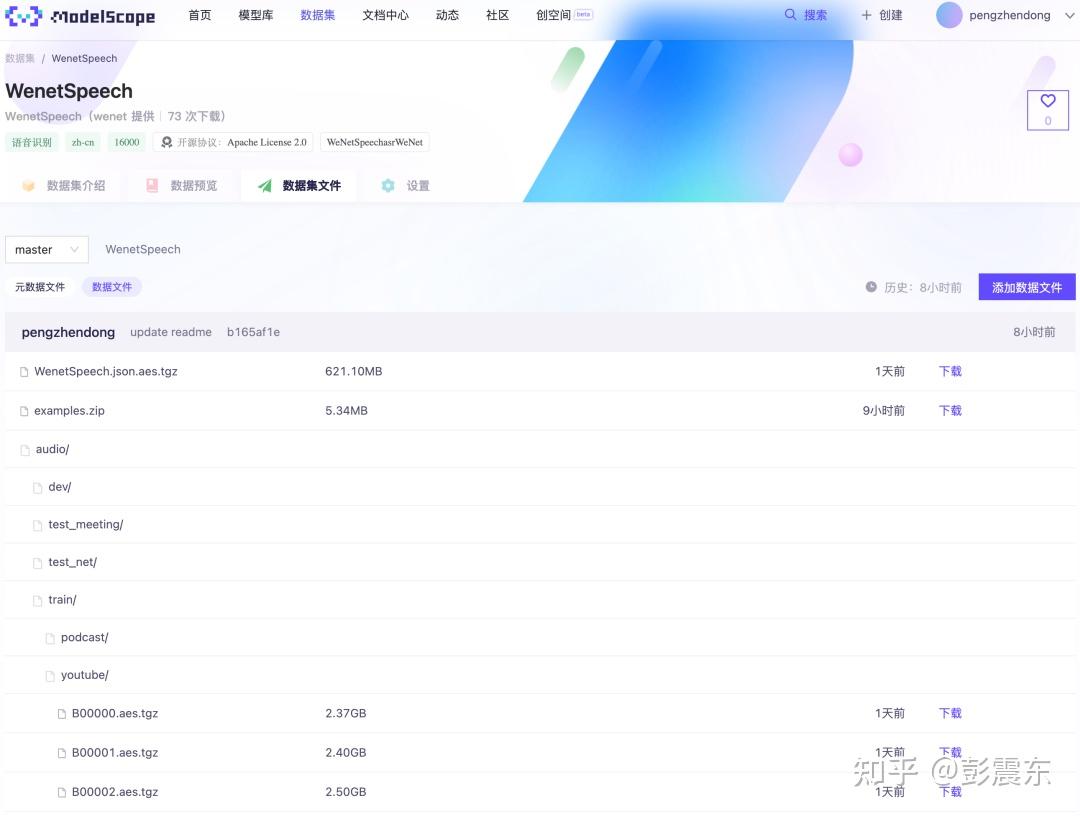Collapse the youtube/ folder
This screenshot has width=1080, height=816.
coord(84,676)
